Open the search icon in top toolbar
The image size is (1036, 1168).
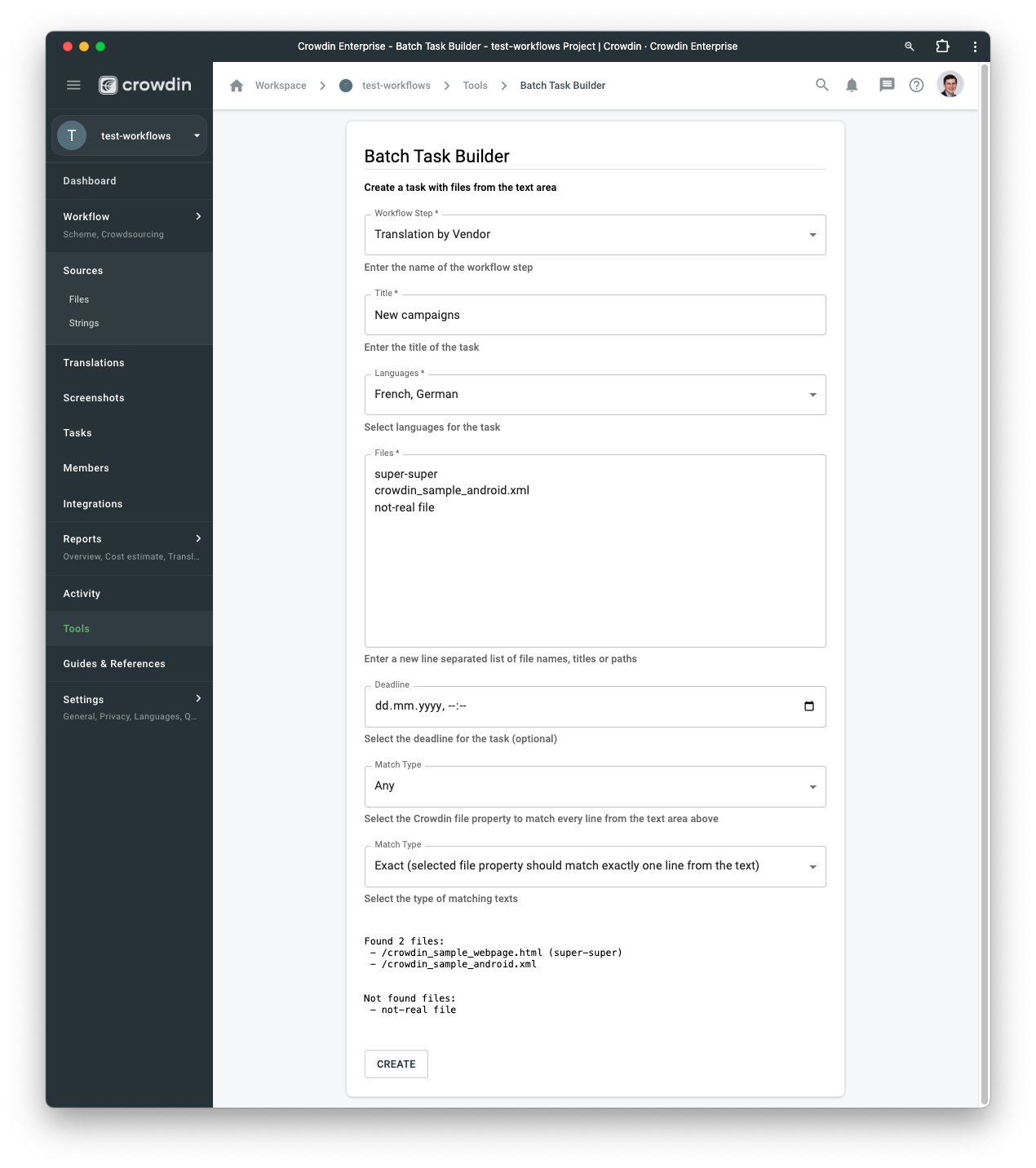822,85
